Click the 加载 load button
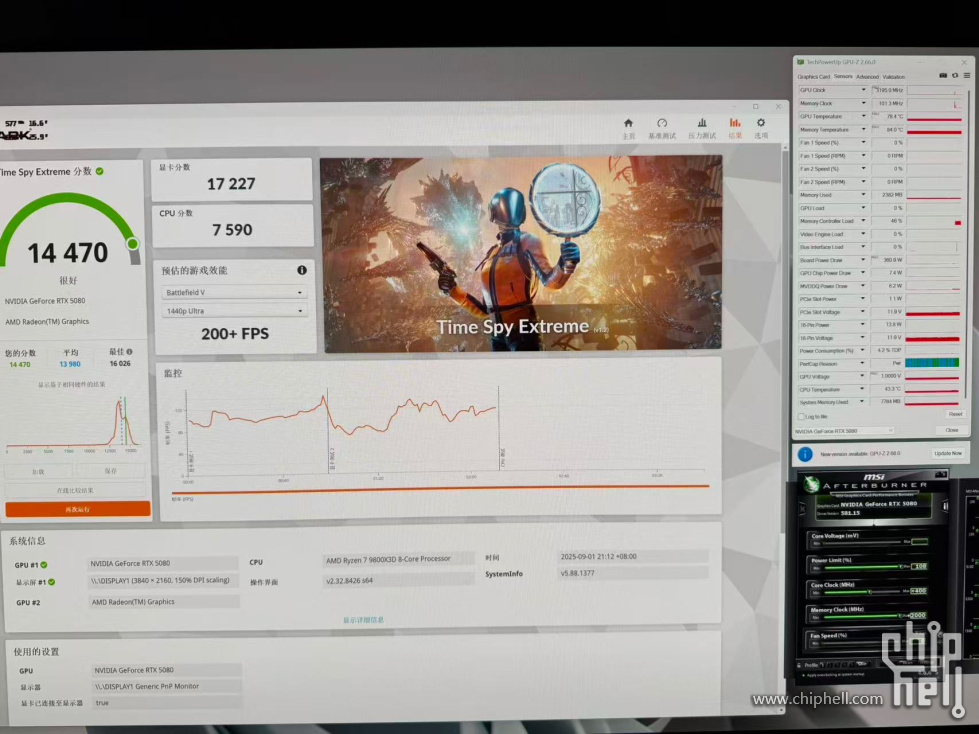979x734 pixels. point(38,471)
